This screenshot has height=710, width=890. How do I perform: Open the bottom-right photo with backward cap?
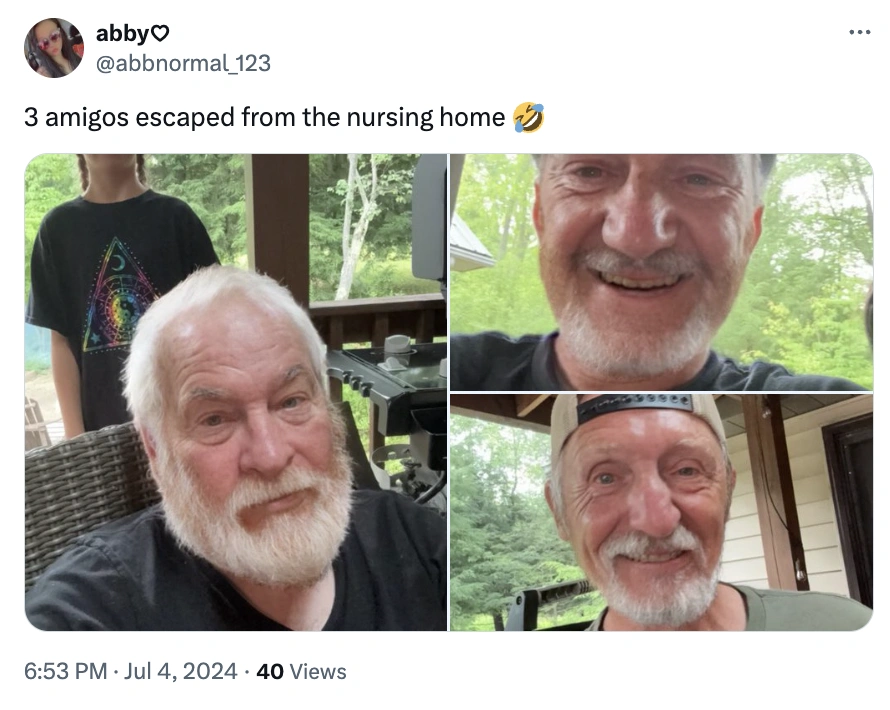point(660,512)
